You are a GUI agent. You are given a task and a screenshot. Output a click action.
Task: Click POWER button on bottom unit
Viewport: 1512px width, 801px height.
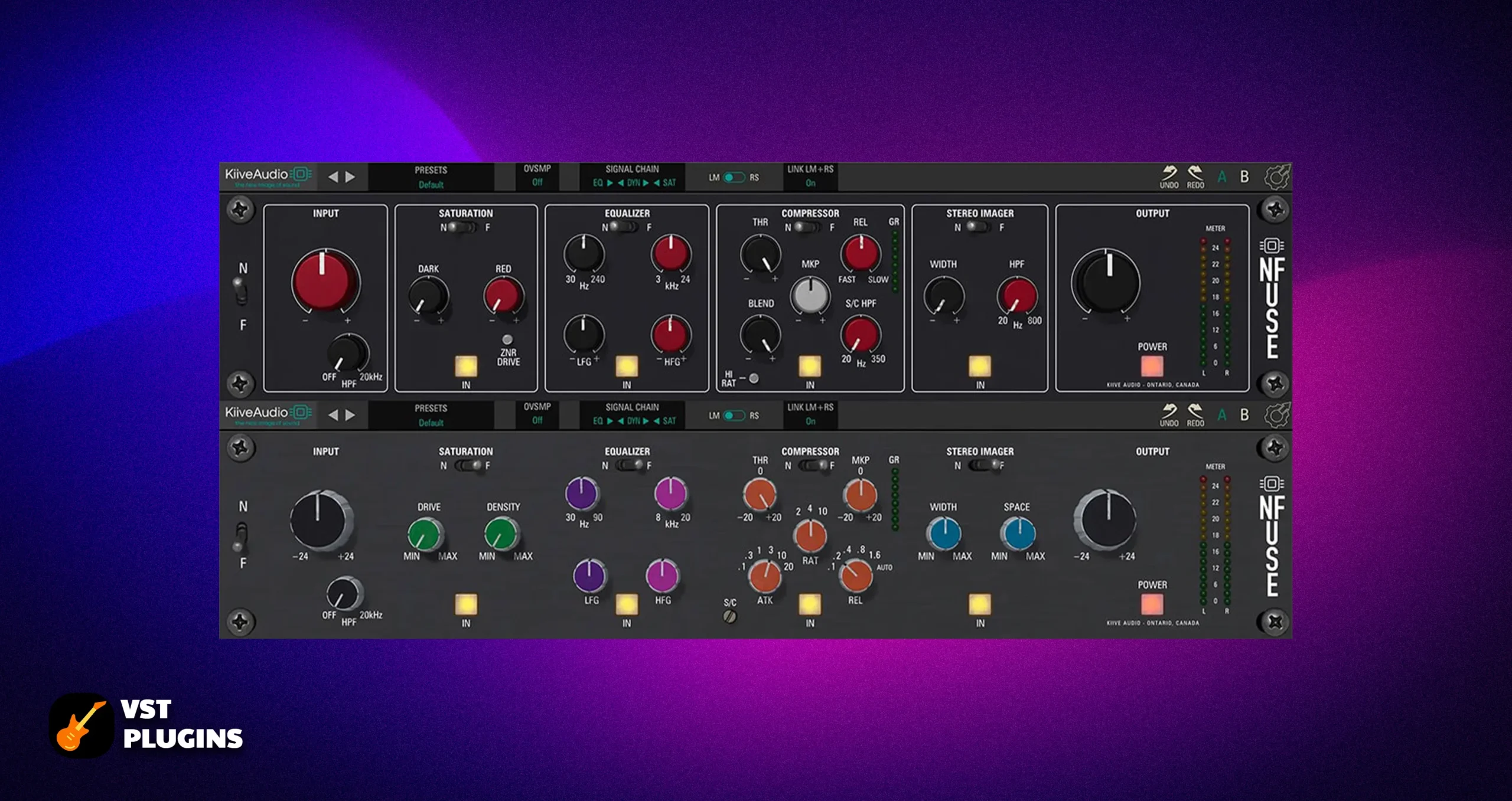point(1152,604)
